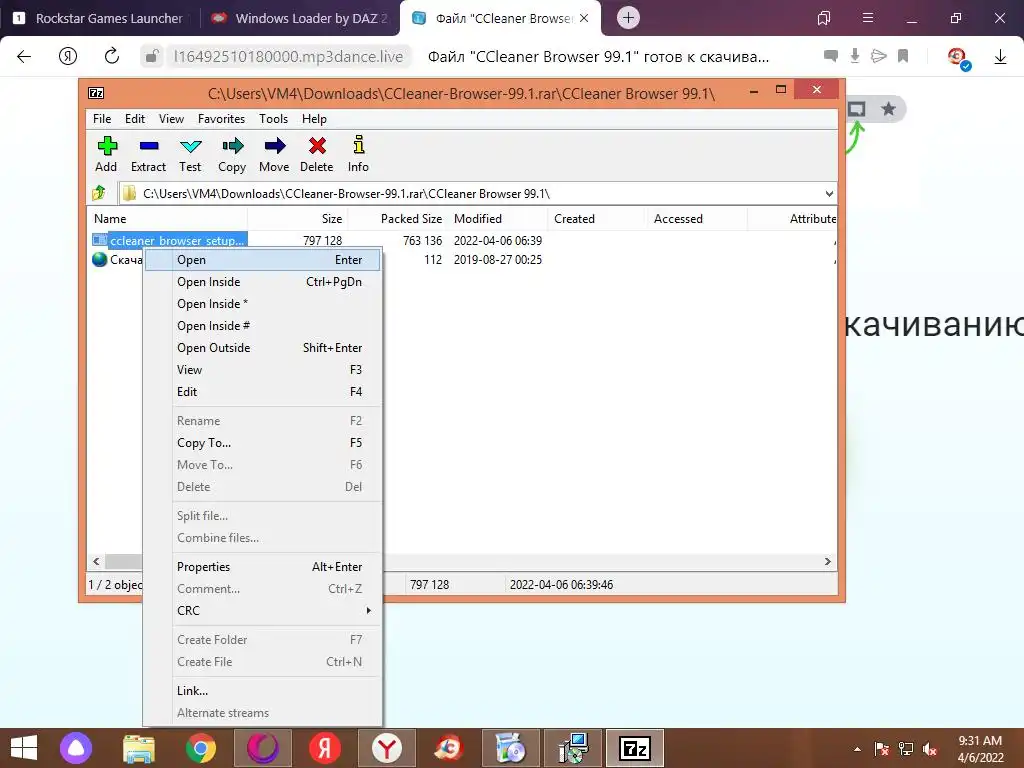The image size is (1024, 768).
Task: Click the Yandex home icon in address bar
Action: pos(68,56)
